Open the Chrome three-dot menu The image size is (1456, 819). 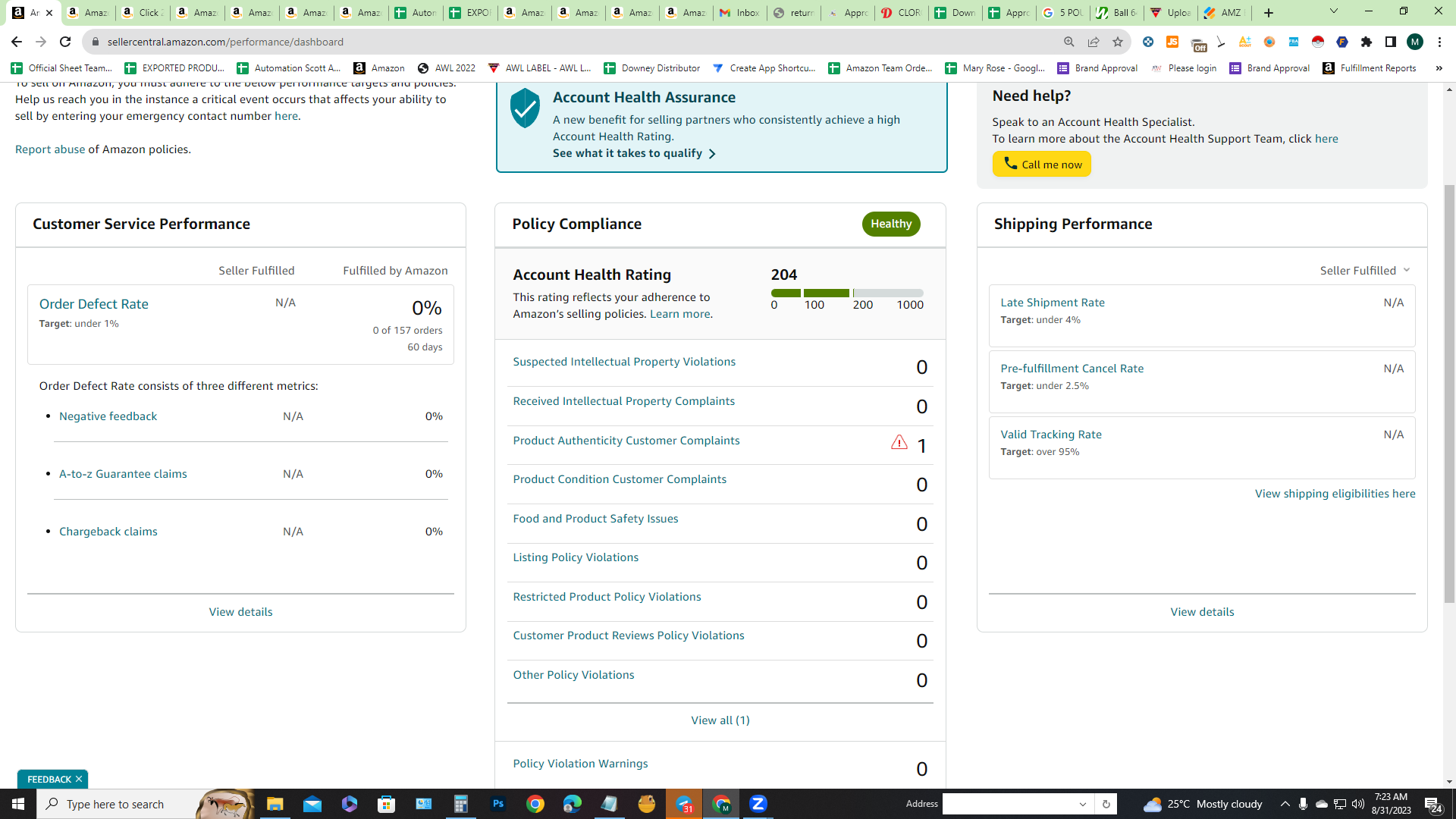click(1439, 42)
